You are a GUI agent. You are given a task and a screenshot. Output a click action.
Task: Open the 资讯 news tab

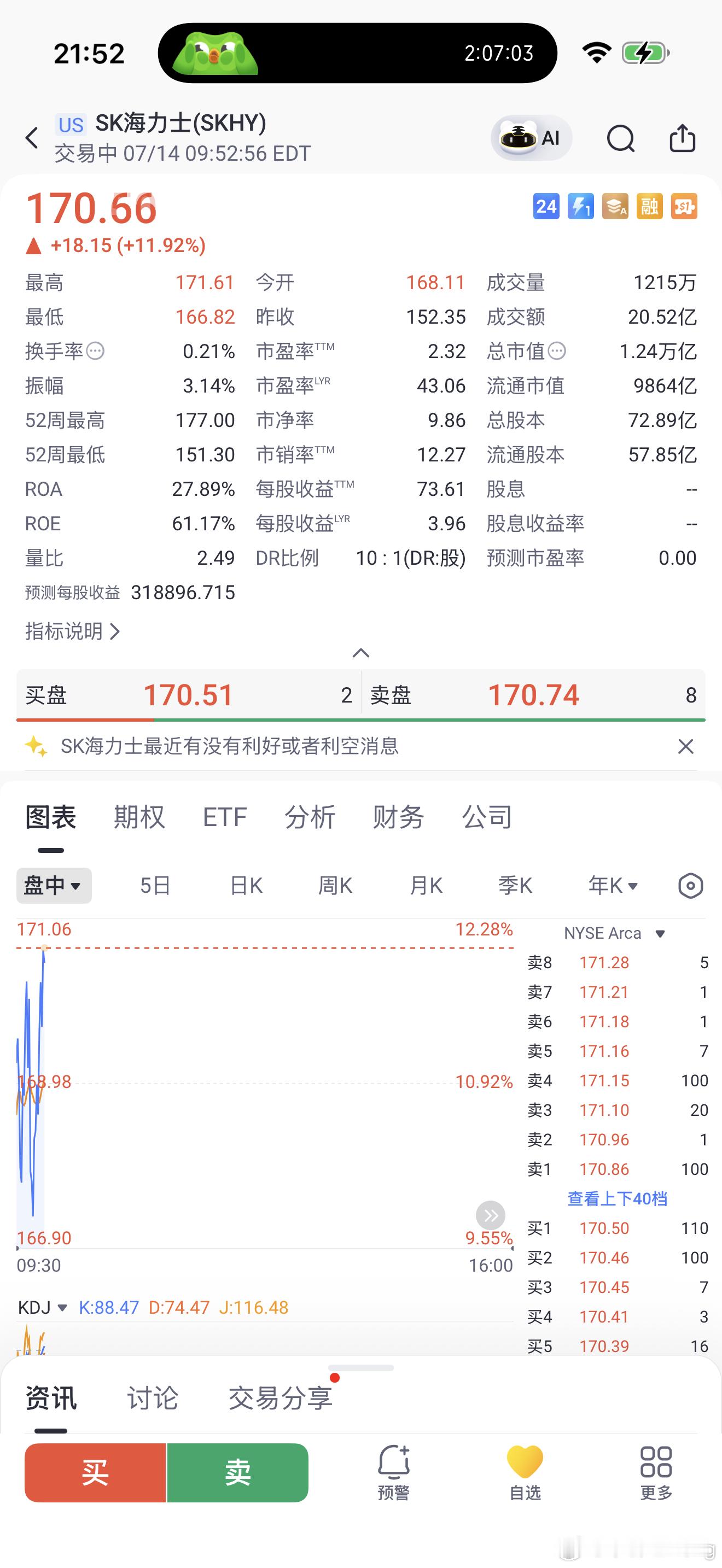point(50,1398)
